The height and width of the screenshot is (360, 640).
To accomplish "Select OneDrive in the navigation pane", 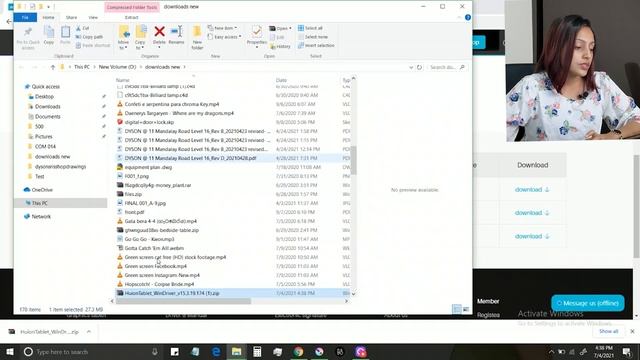I will (42, 190).
